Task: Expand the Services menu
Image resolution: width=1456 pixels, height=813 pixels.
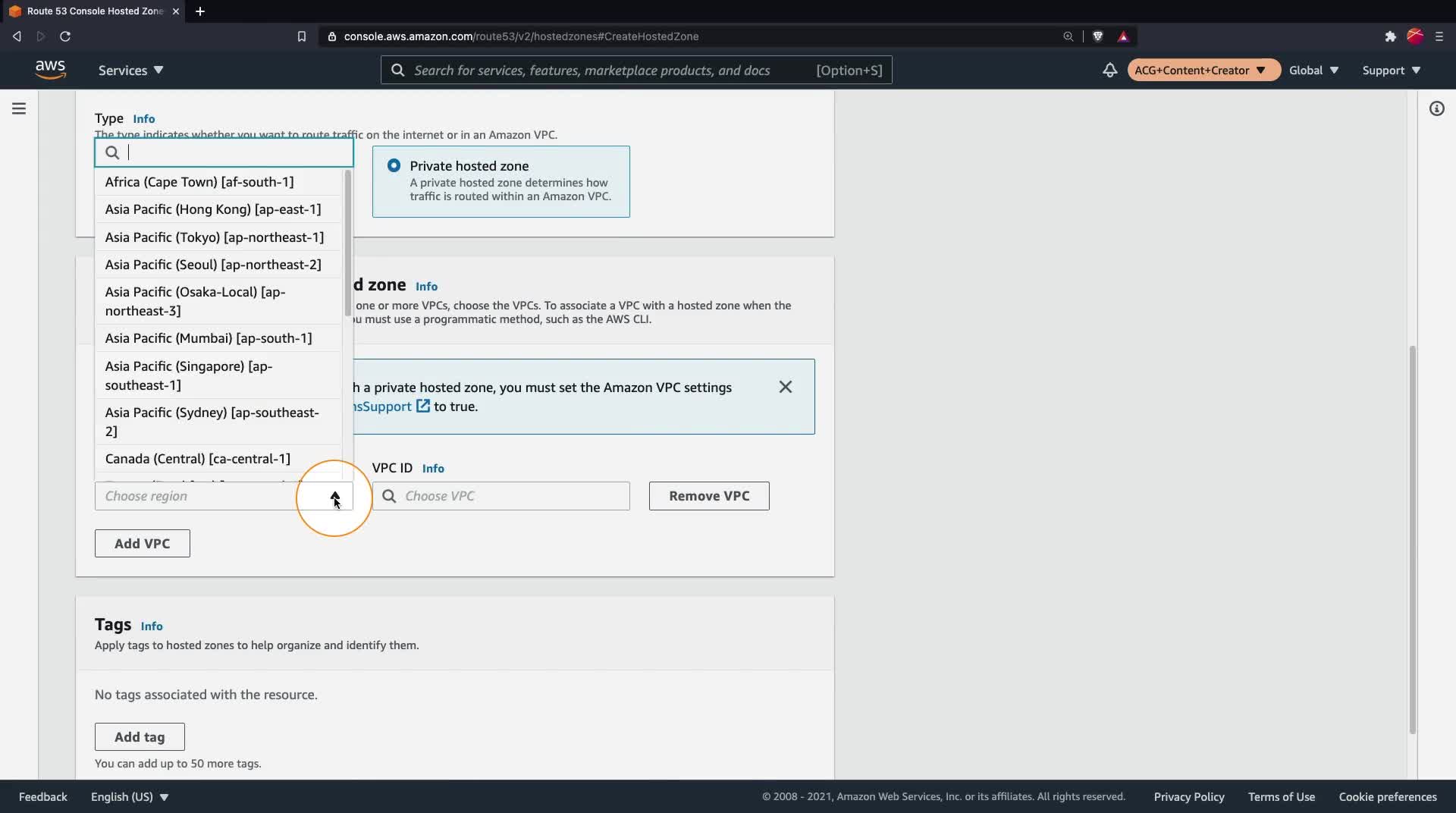Action: (x=130, y=70)
